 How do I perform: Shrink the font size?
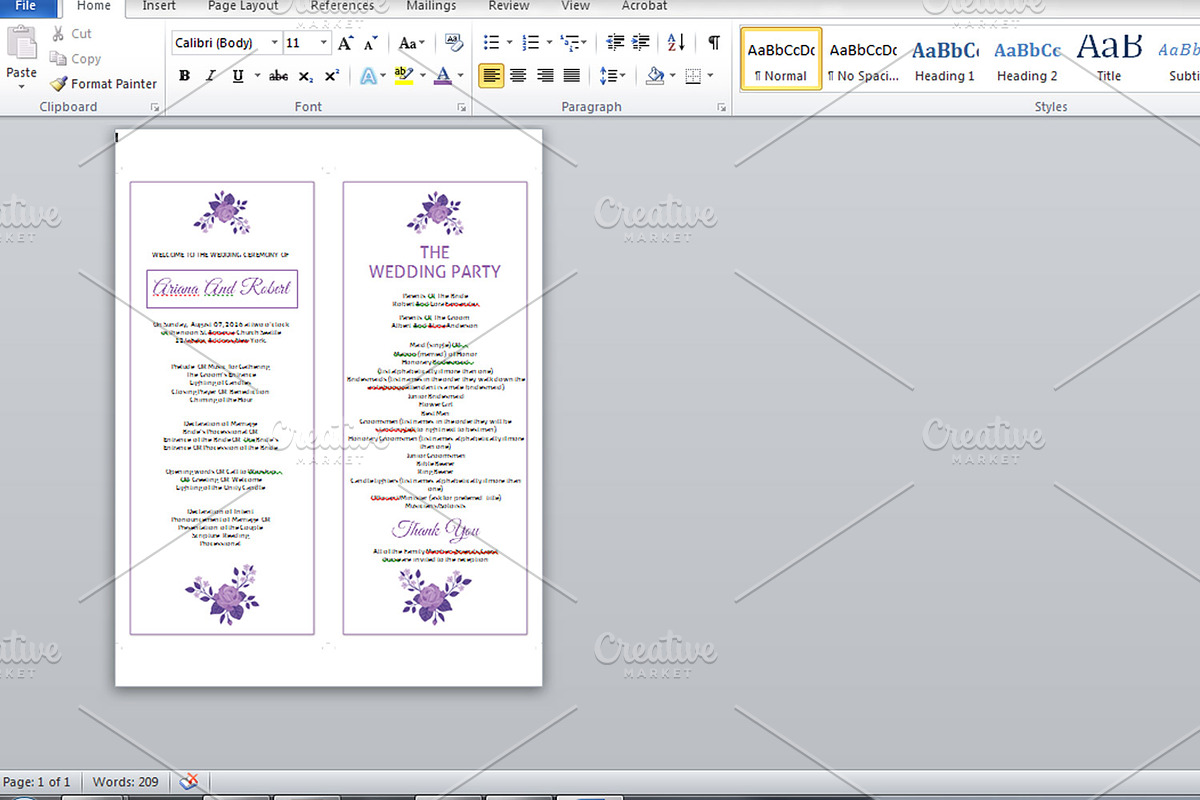coord(371,43)
